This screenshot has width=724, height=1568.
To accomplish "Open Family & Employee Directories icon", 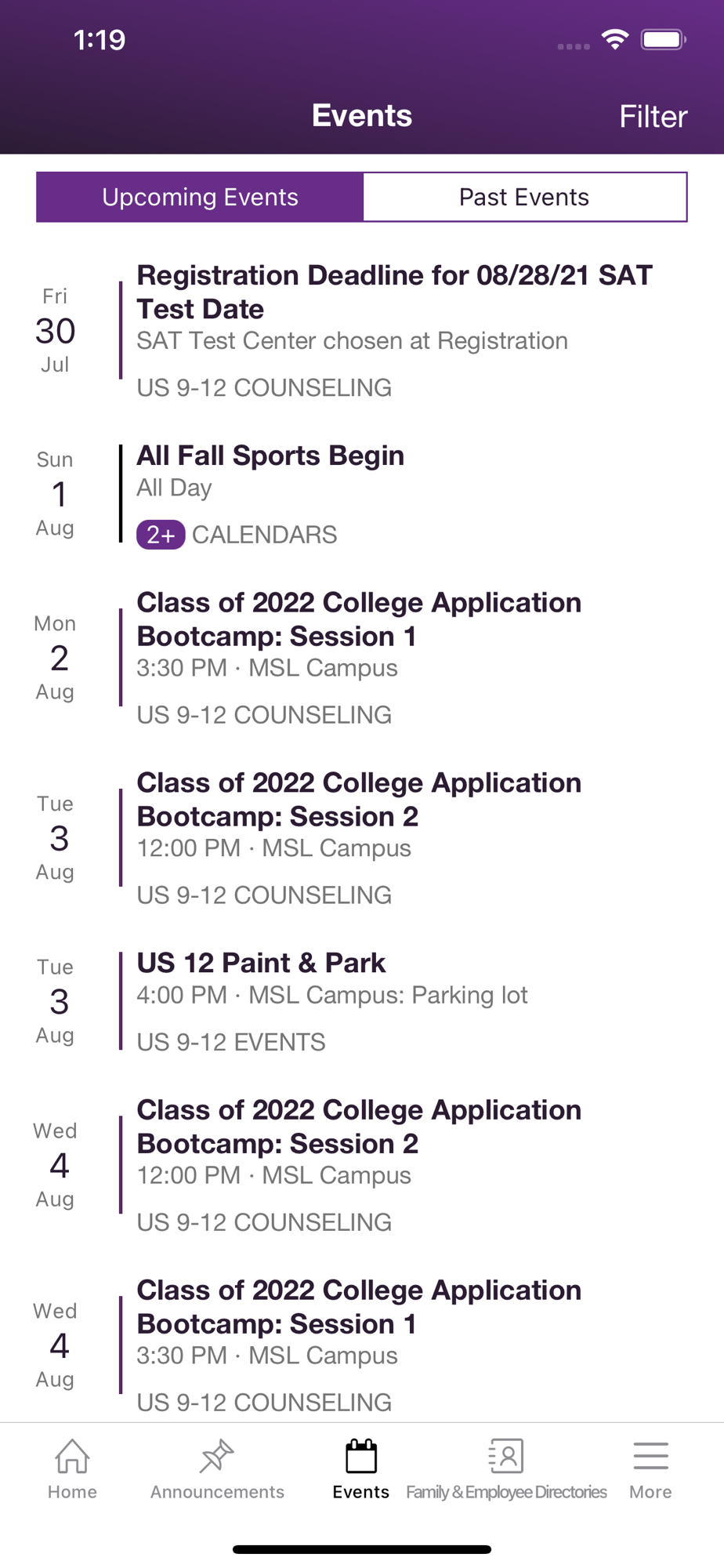I will click(x=506, y=1457).
